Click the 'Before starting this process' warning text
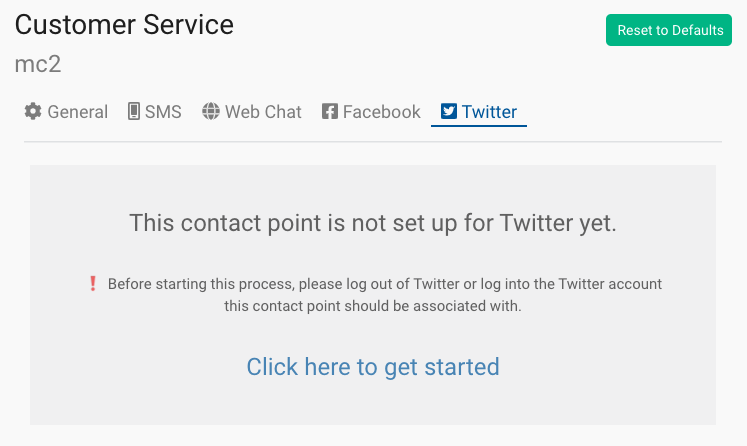Viewport: 747px width, 446px height. (x=385, y=284)
